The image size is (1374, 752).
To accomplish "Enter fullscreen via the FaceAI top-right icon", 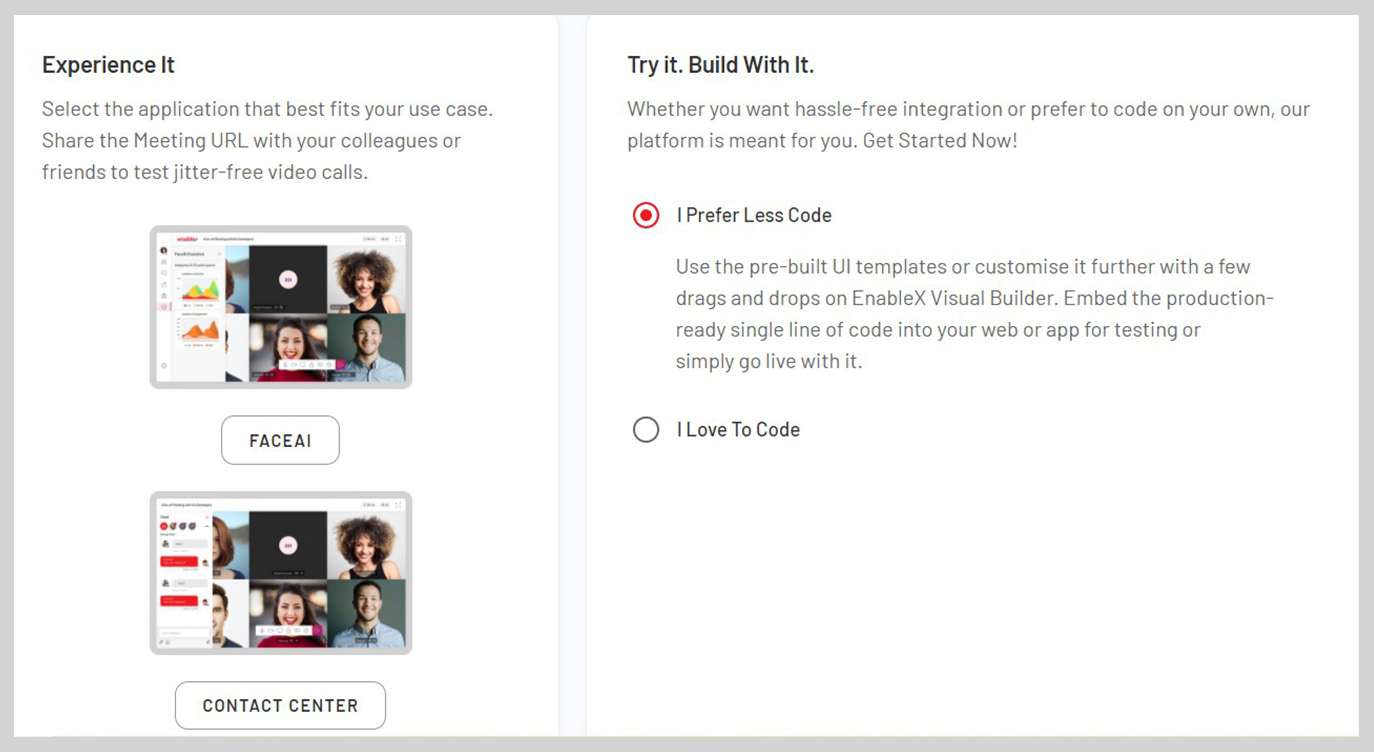I will coord(398,238).
